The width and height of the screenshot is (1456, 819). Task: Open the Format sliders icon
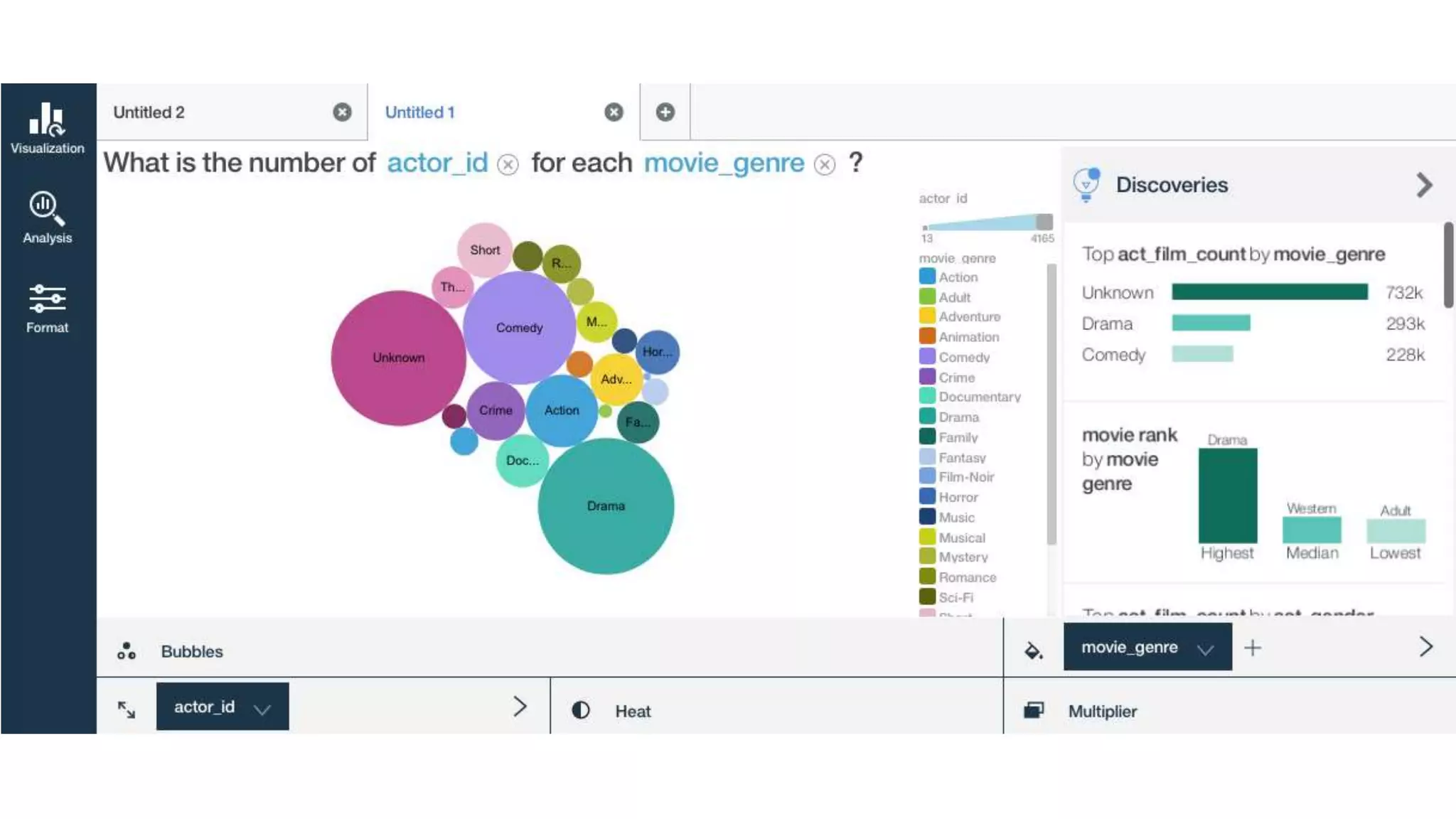click(47, 299)
